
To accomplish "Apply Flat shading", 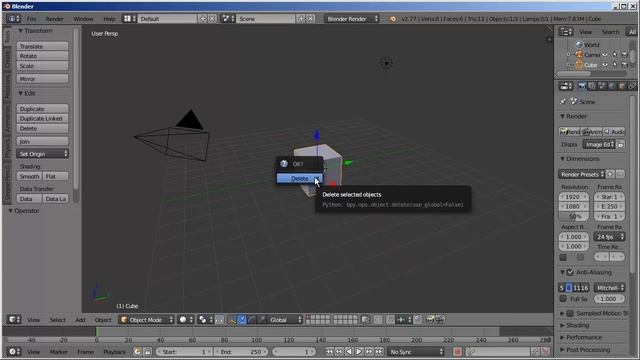I will point(56,176).
